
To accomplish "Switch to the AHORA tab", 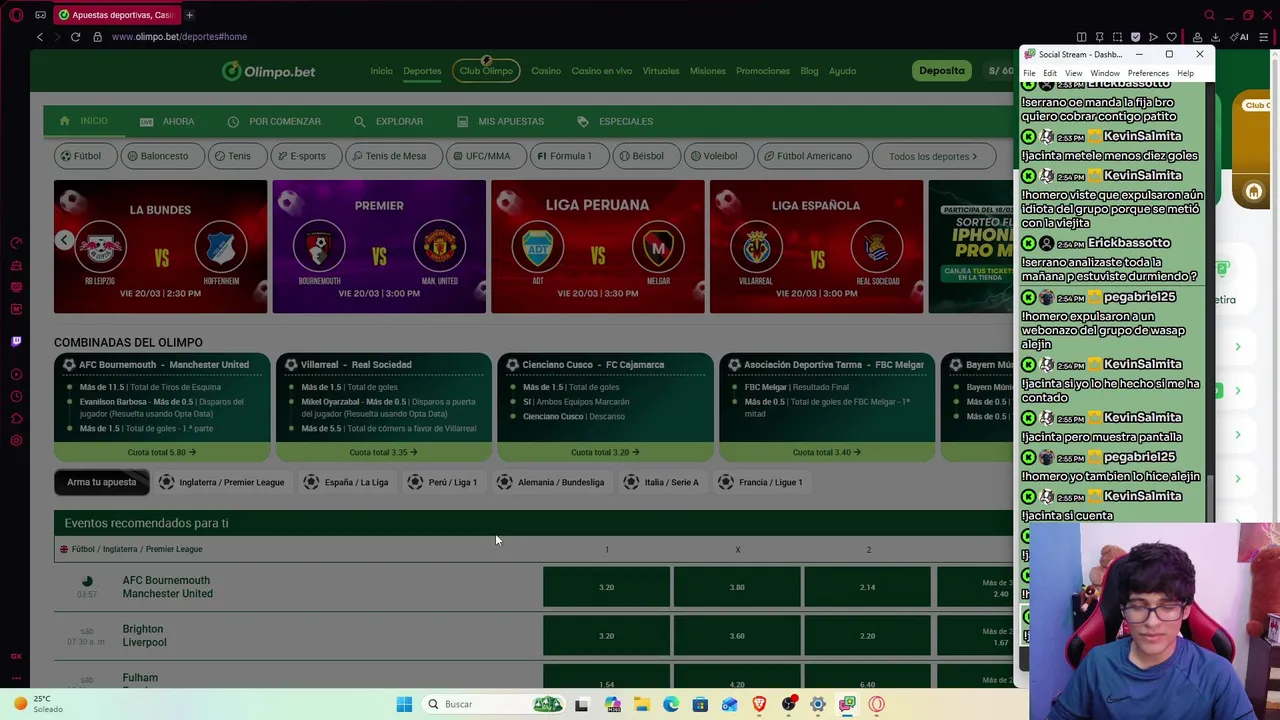I will (168, 121).
